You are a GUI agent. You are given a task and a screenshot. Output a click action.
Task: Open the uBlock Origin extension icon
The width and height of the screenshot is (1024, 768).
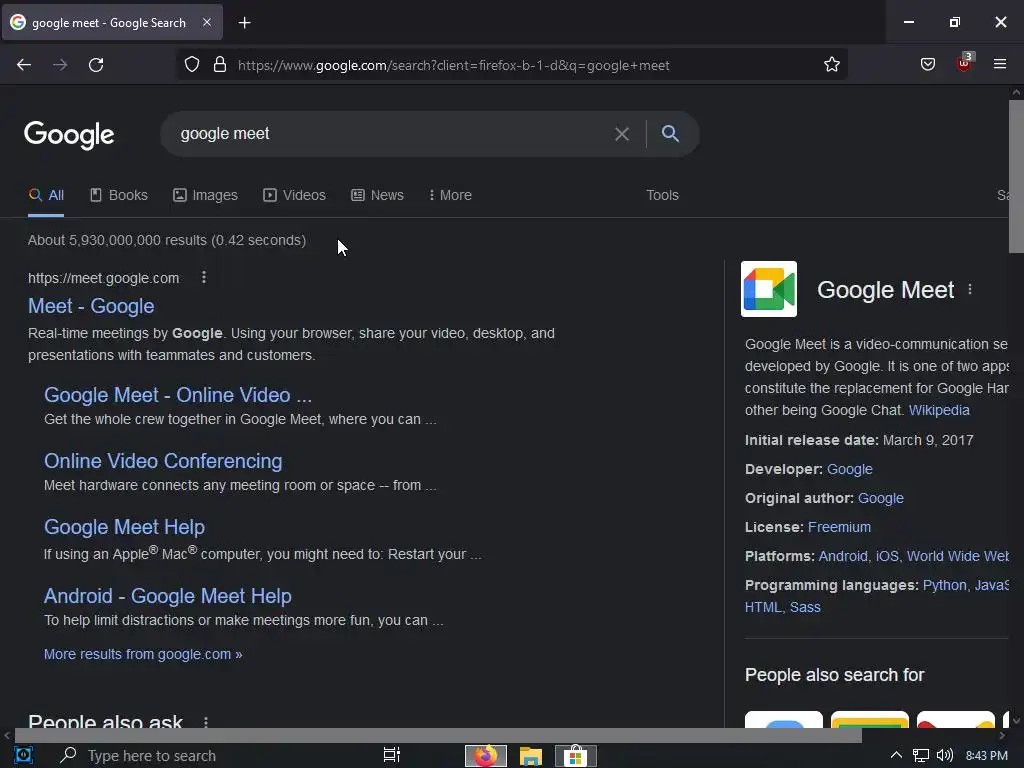(x=964, y=63)
